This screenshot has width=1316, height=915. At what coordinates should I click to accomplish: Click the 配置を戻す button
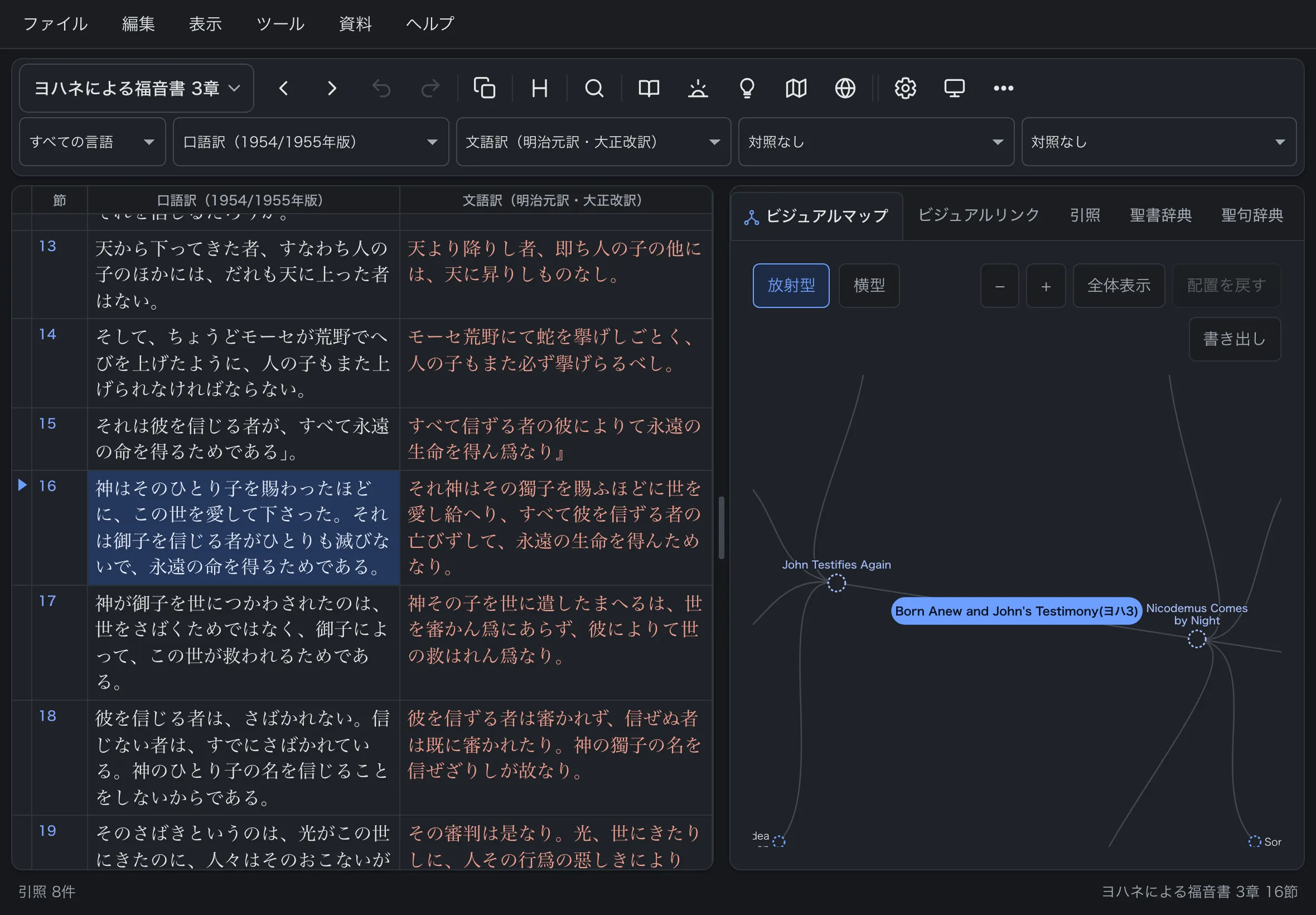tap(1226, 286)
